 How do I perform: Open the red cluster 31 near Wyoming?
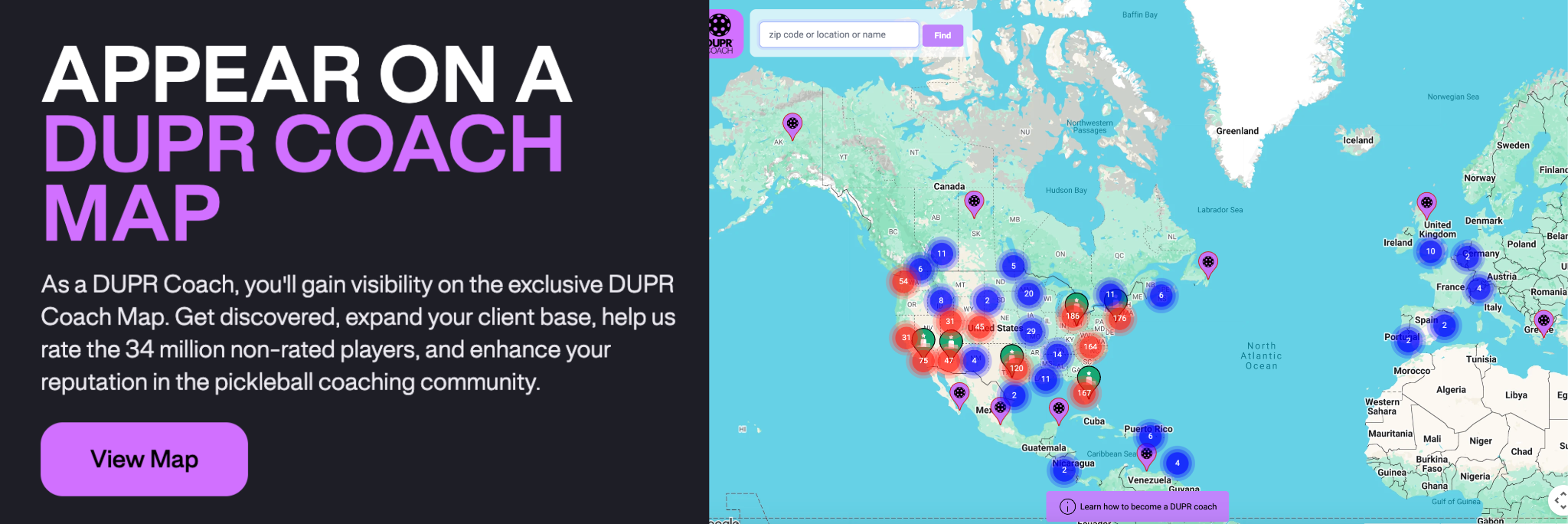click(949, 321)
